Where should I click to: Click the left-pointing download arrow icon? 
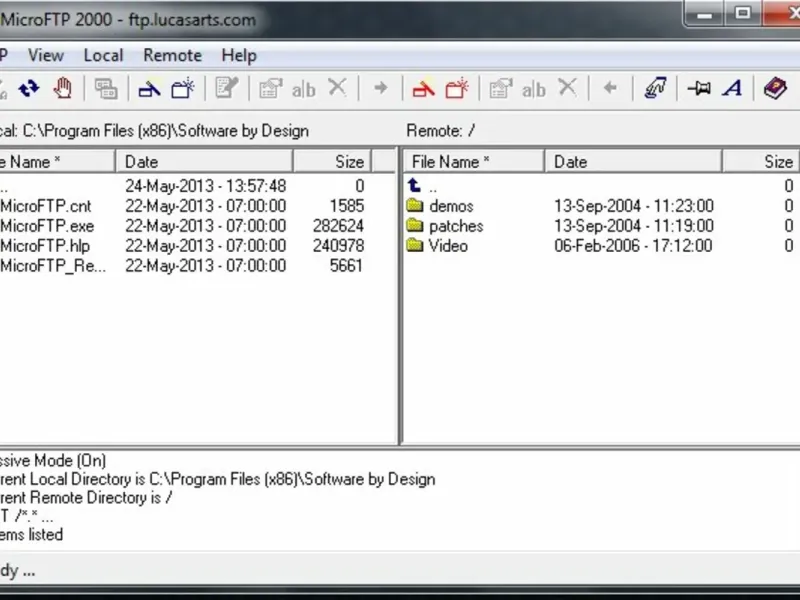click(x=610, y=88)
